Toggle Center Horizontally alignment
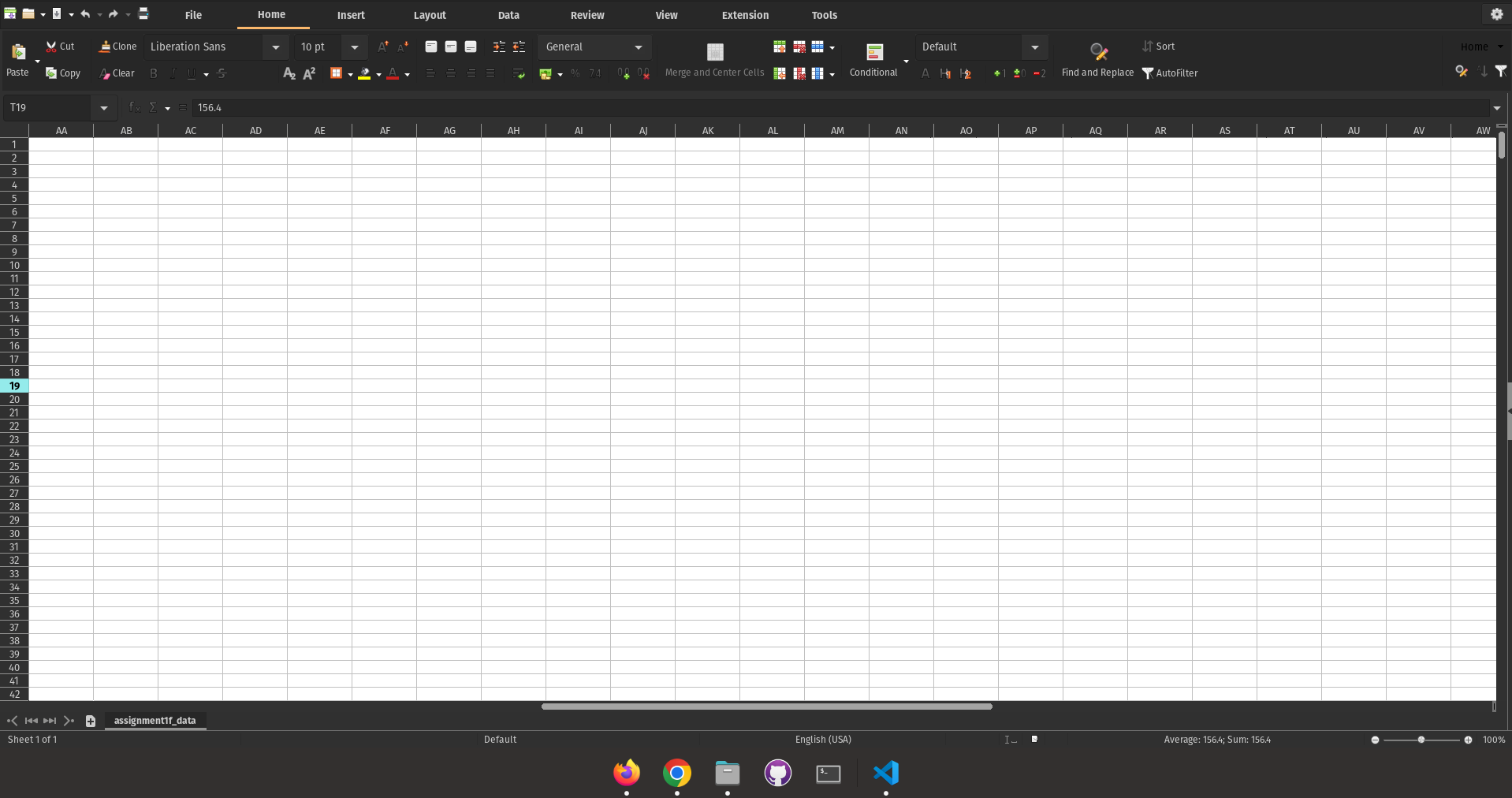Screen dimensions: 1512x798 click(x=451, y=73)
